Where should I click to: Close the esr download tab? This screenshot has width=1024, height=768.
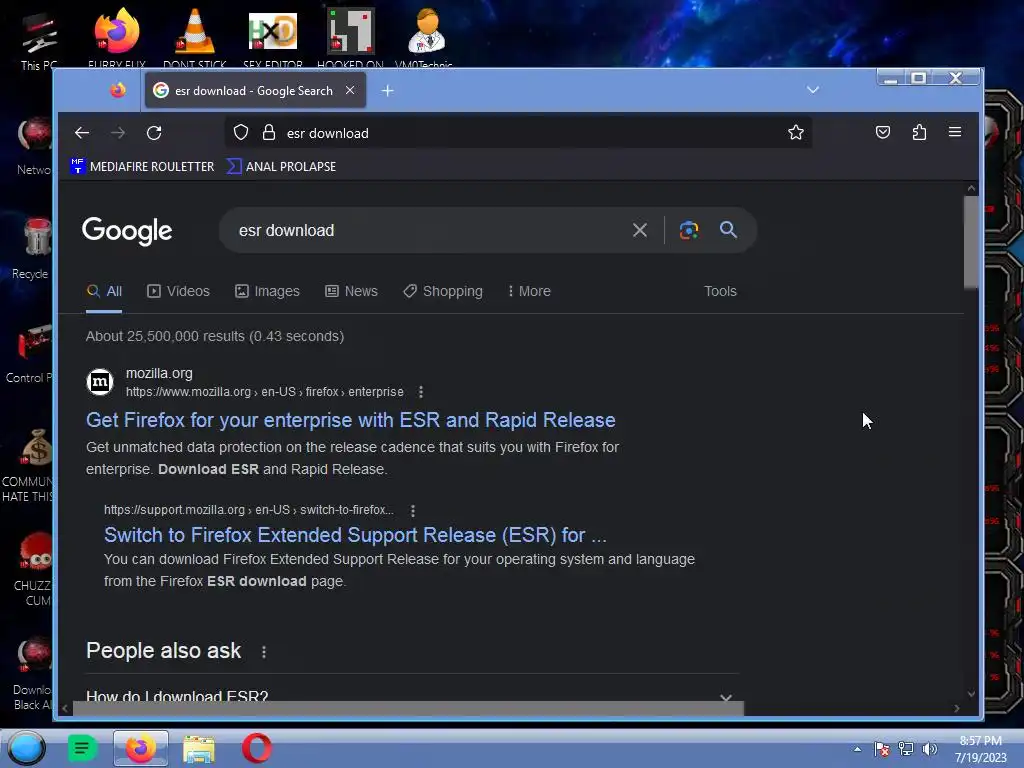pyautogui.click(x=350, y=90)
